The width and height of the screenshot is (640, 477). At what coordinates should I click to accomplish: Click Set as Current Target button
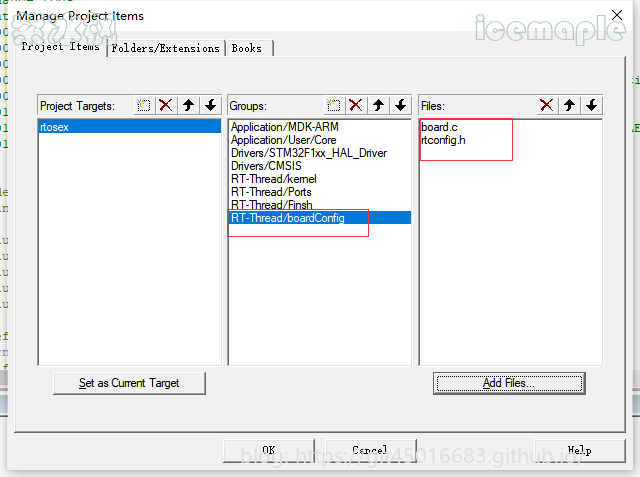(x=129, y=383)
